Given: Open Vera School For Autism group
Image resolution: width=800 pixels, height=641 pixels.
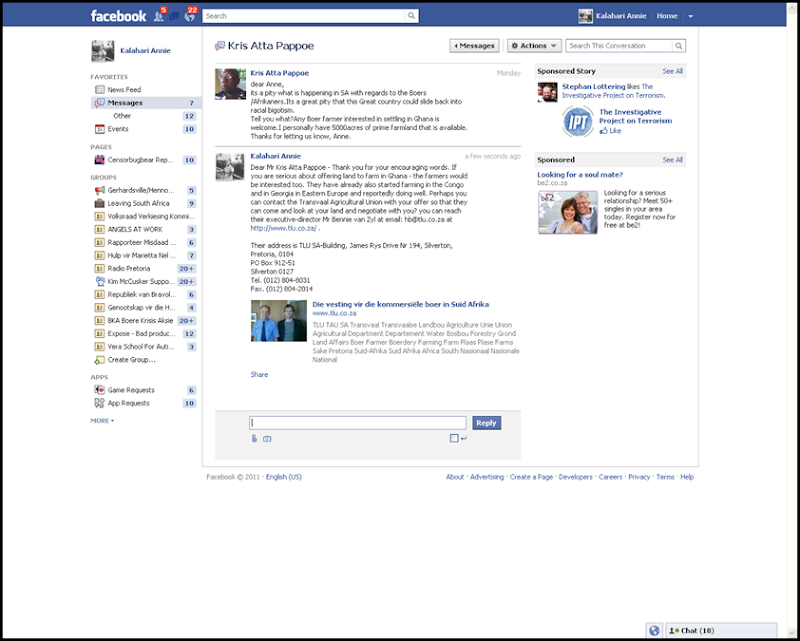Looking at the screenshot, I should click(x=141, y=347).
